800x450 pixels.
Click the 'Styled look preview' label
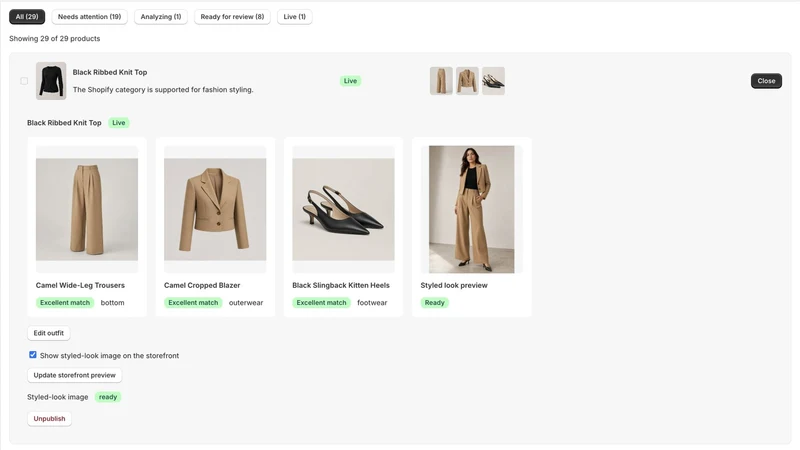(x=454, y=285)
